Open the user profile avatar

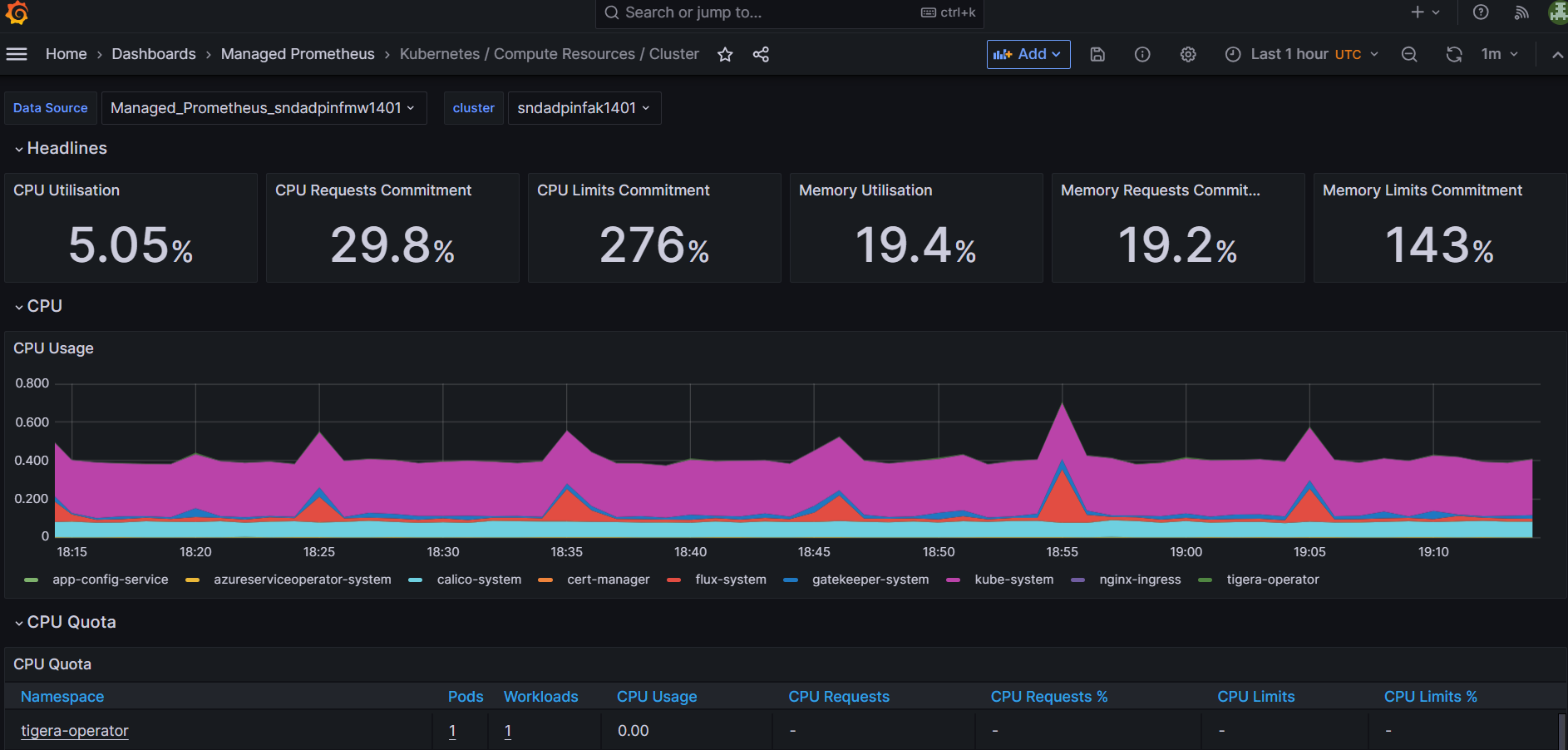coord(1558,12)
